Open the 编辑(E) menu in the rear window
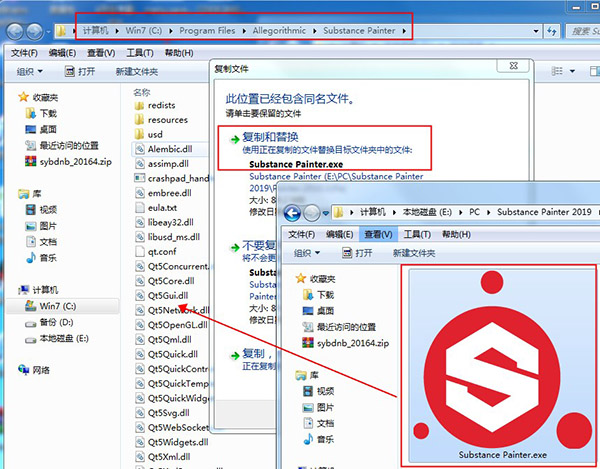The height and width of the screenshot is (469, 600). click(x=62, y=53)
